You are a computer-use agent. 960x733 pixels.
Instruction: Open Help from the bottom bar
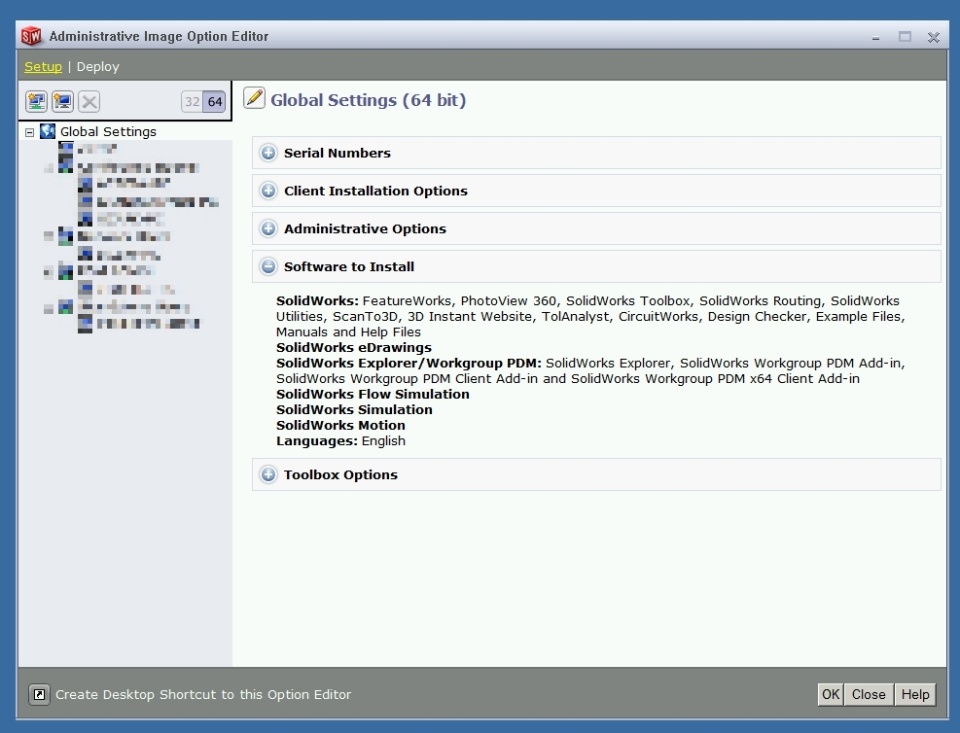[915, 694]
